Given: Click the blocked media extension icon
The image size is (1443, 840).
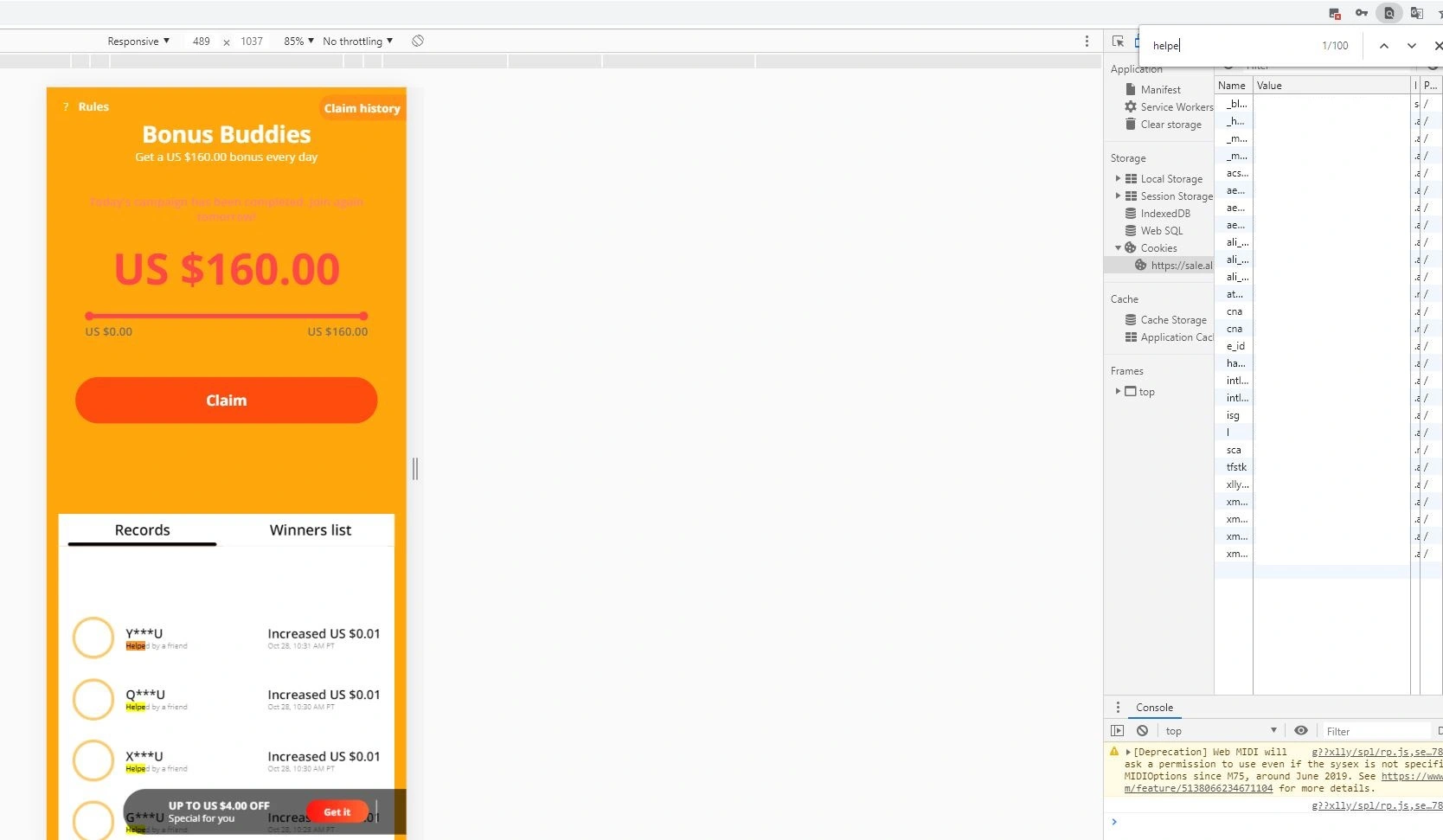Looking at the screenshot, I should [x=1335, y=13].
